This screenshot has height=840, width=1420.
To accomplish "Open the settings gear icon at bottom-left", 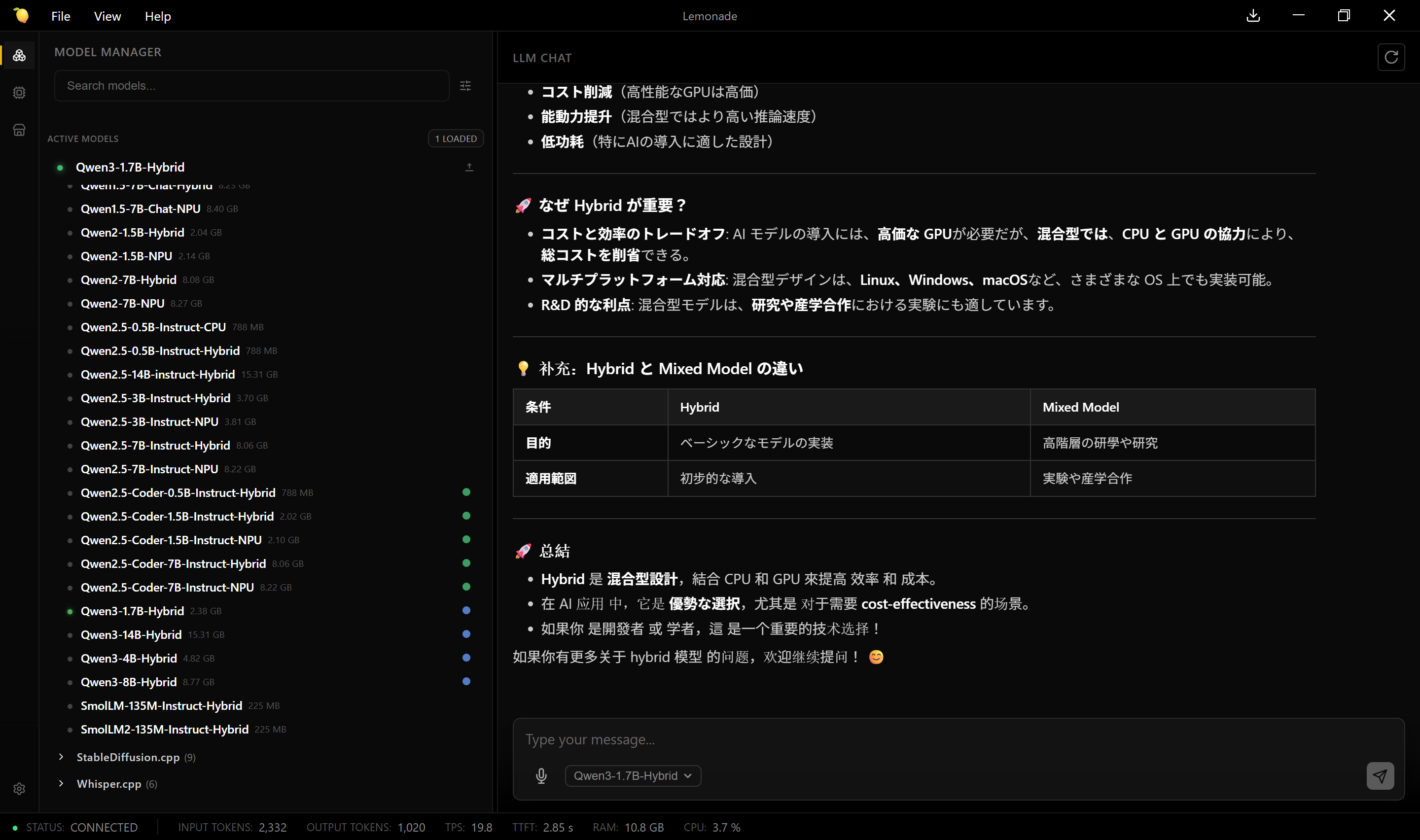I will [x=19, y=789].
